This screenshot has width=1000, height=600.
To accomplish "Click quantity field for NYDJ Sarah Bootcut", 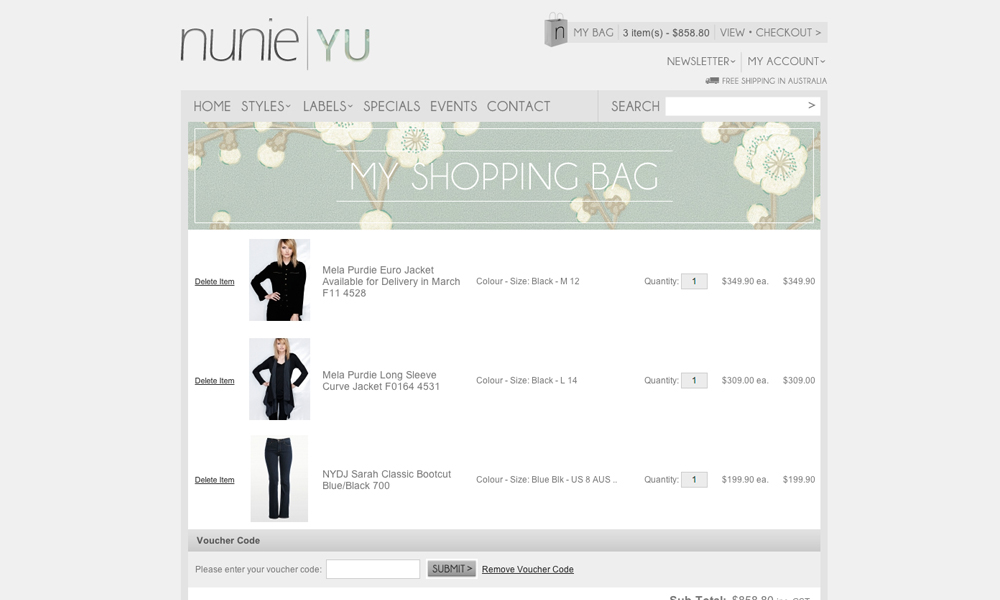I will [x=694, y=480].
